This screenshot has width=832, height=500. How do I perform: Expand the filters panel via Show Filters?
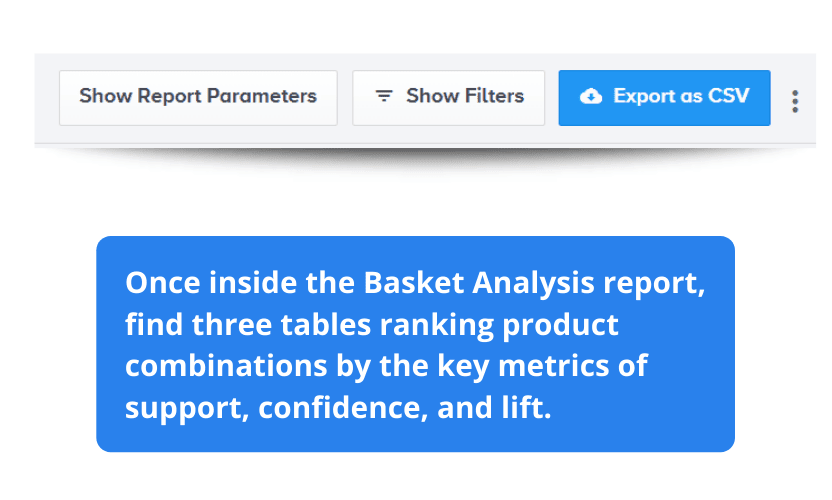pyautogui.click(x=448, y=98)
